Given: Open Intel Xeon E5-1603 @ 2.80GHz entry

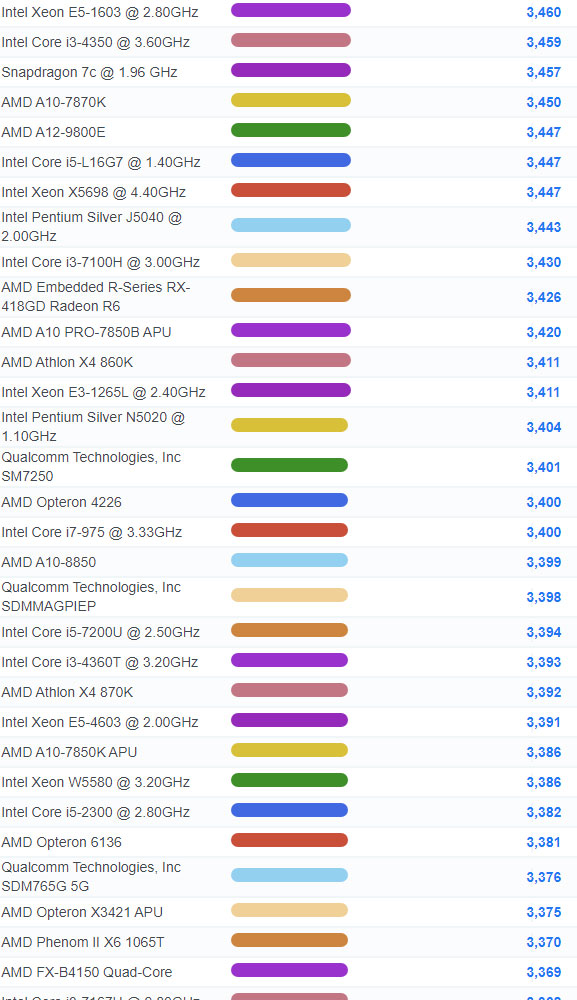Looking at the screenshot, I should tap(99, 12).
